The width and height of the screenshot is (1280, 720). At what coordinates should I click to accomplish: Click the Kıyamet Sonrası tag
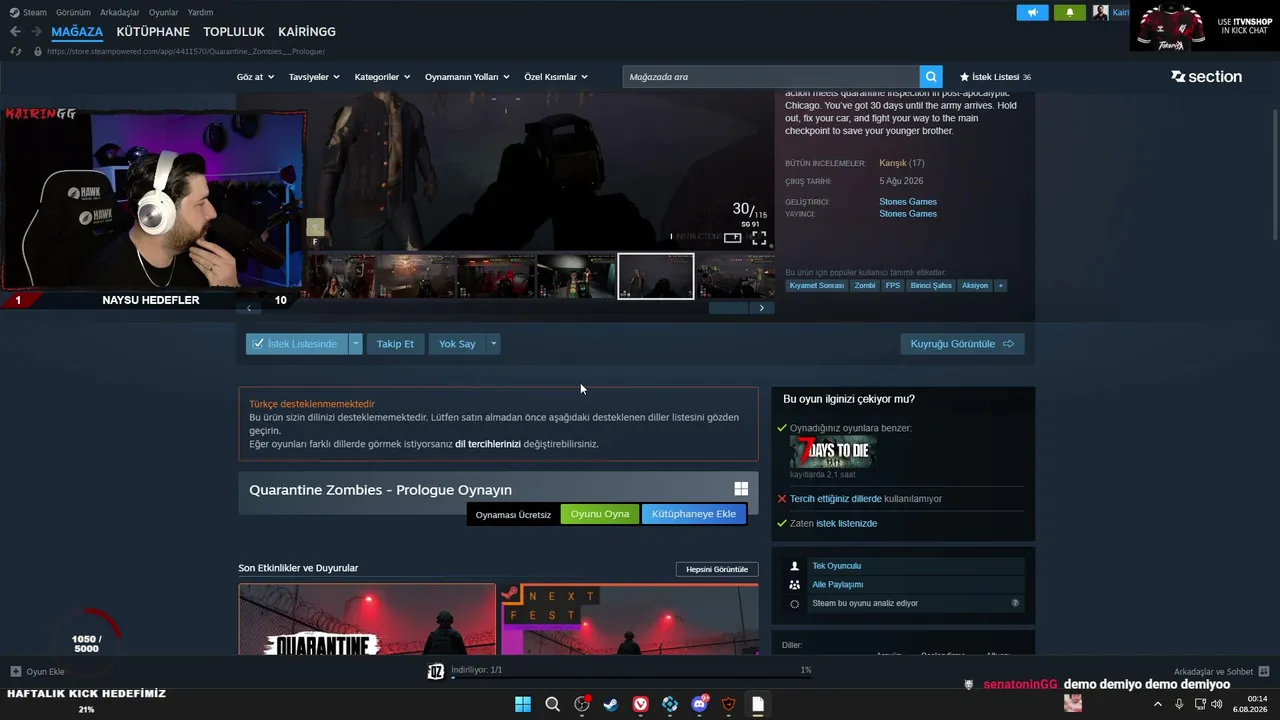coord(817,286)
